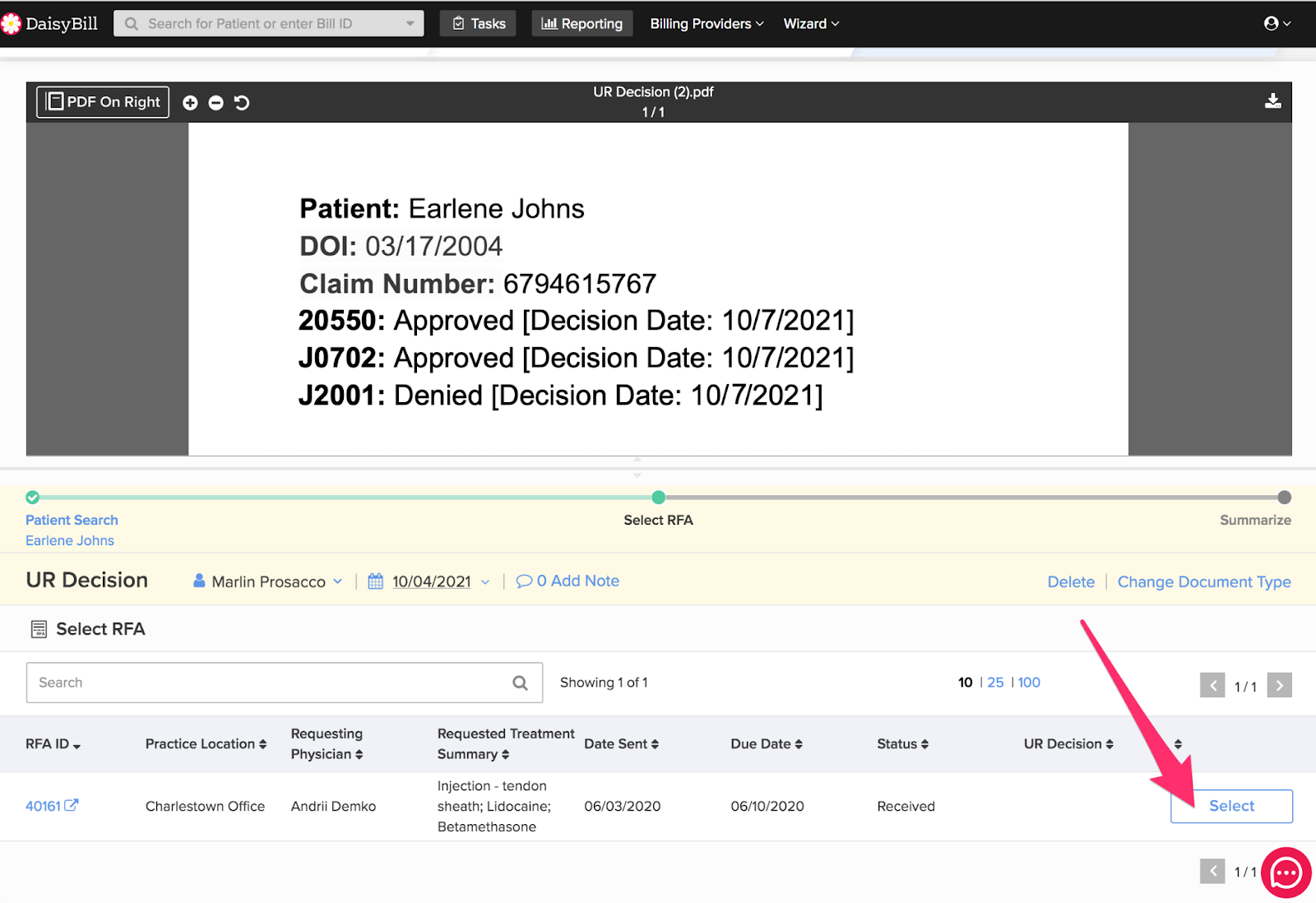Open the patient search dropdown arrow
This screenshot has width=1316, height=903.
[x=410, y=24]
